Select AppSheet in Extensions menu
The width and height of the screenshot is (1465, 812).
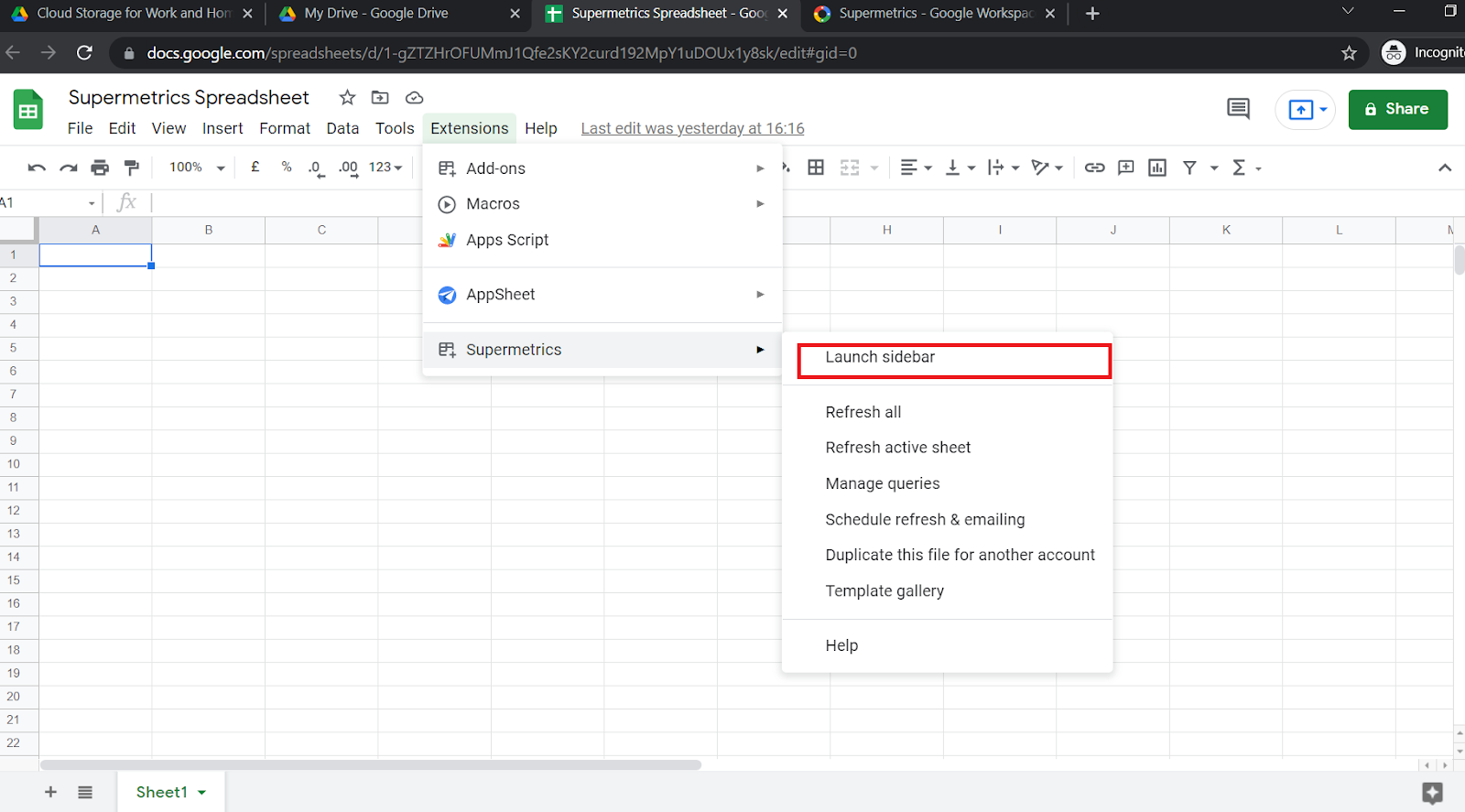602,295
